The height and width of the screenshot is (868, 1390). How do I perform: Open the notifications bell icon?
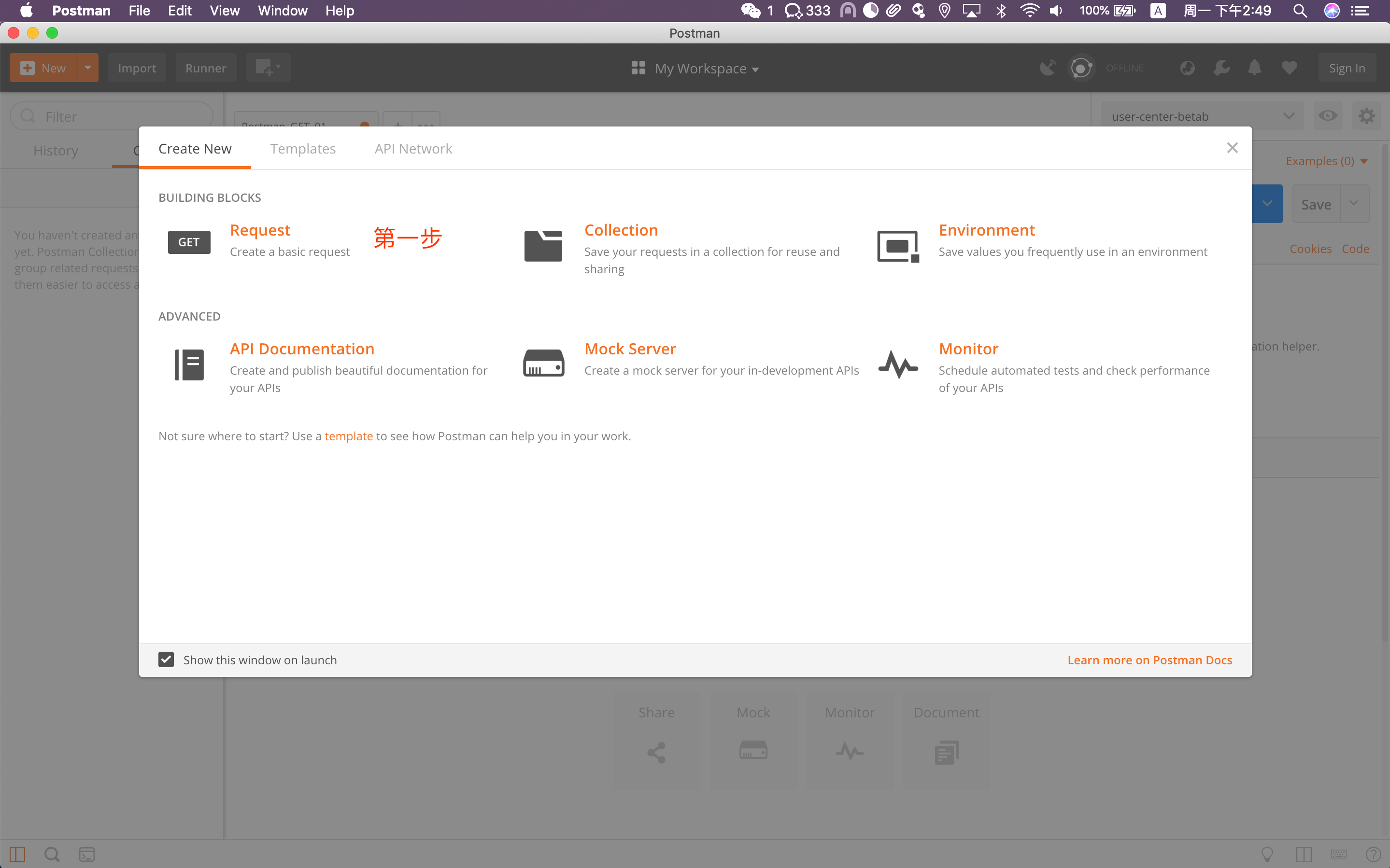click(x=1254, y=68)
